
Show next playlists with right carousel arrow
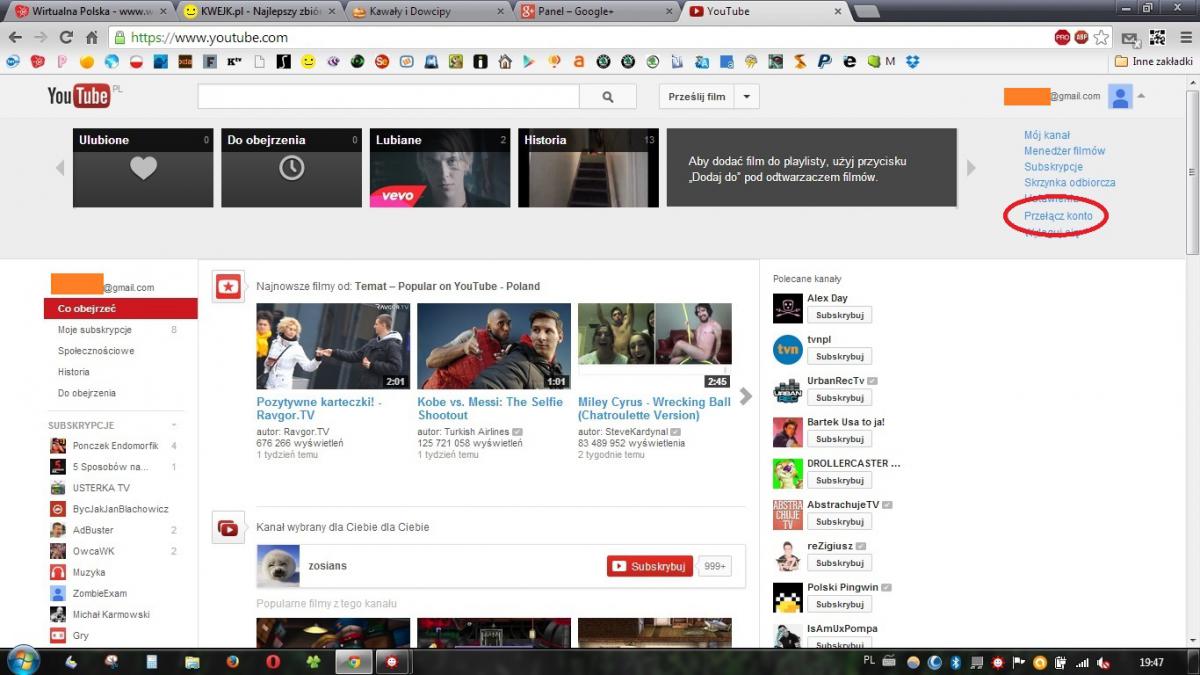point(971,168)
